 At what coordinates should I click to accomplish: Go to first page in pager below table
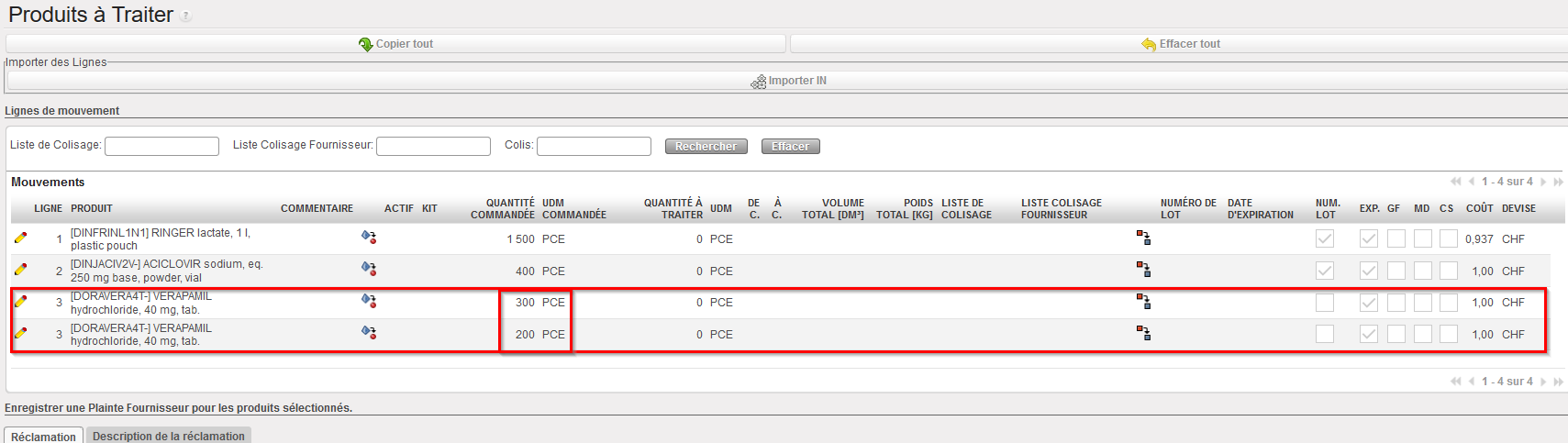(x=1455, y=382)
